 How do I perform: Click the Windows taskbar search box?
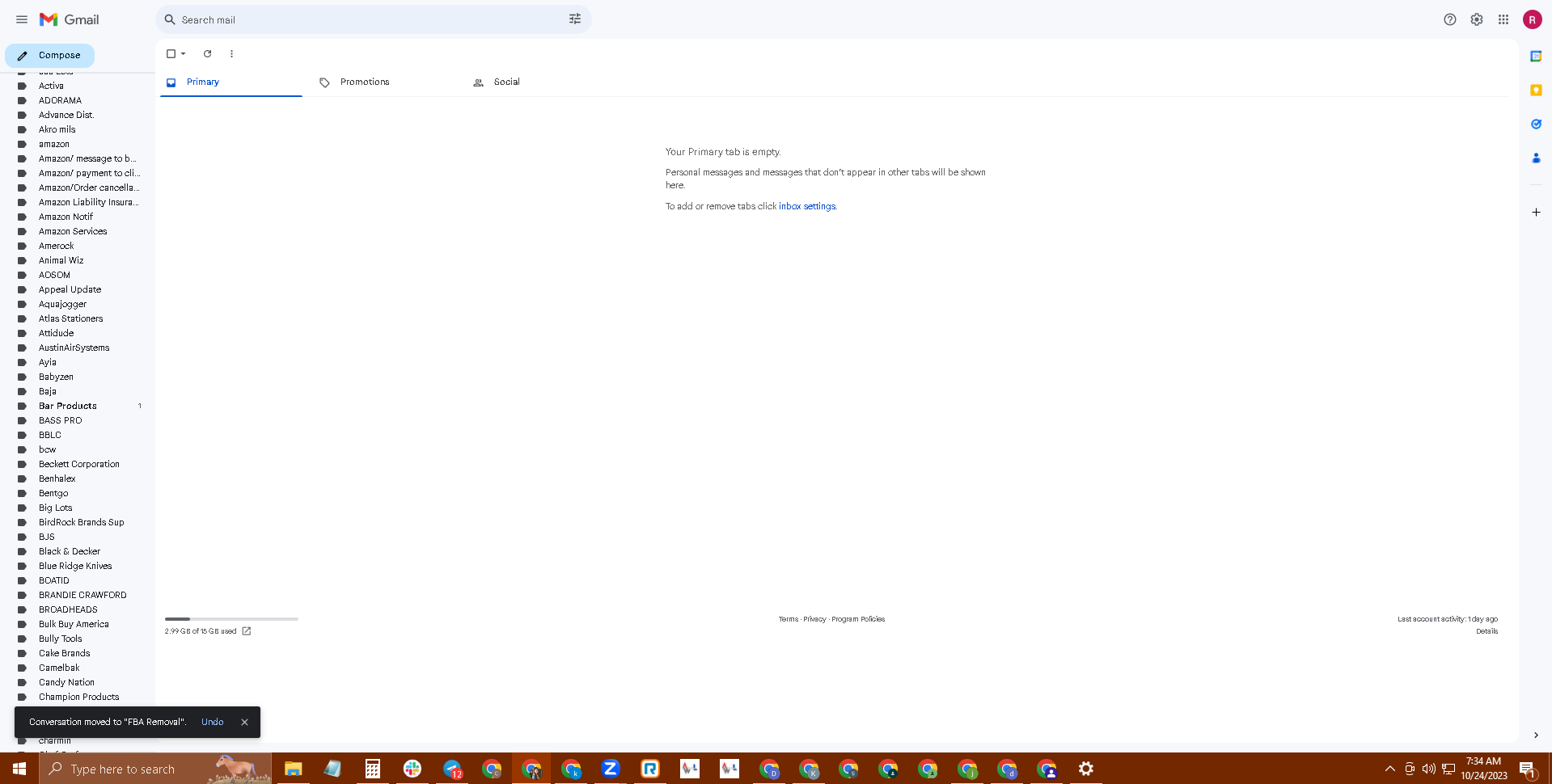point(155,769)
